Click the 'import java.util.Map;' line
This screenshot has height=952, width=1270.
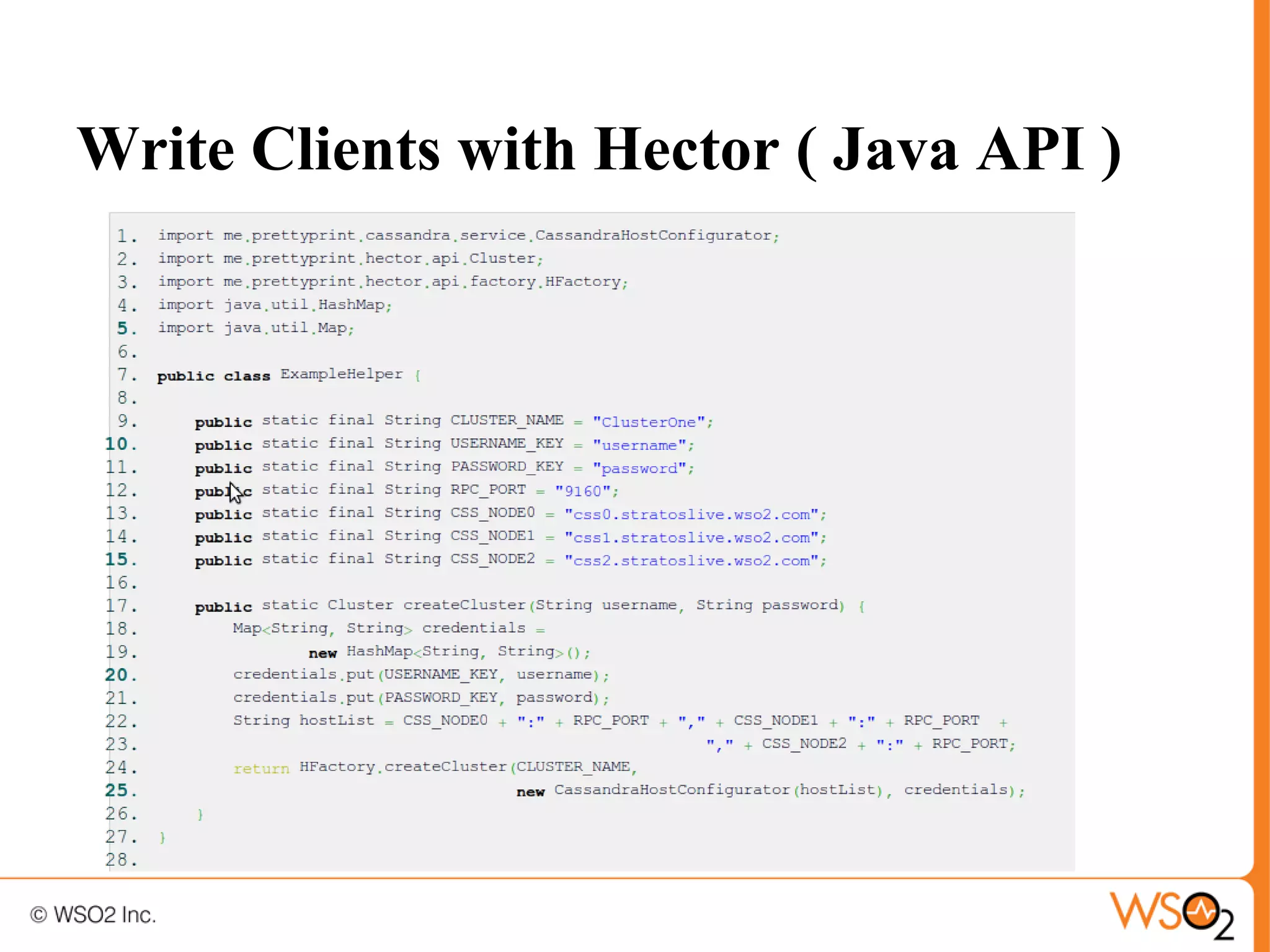point(255,328)
